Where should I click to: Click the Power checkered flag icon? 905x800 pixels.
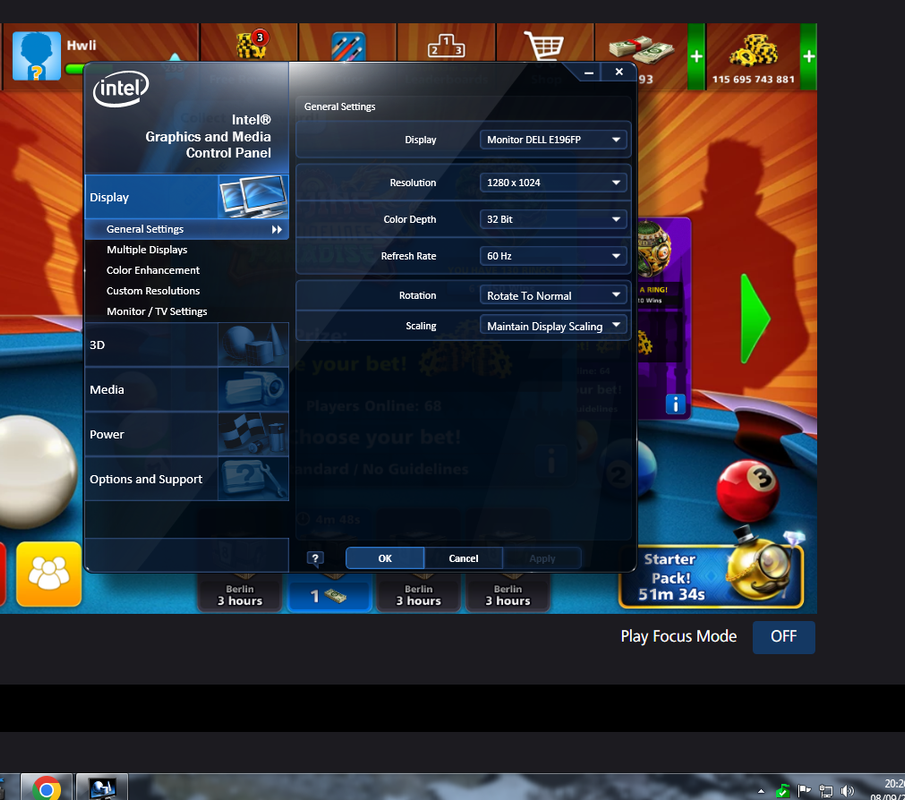pyautogui.click(x=253, y=434)
